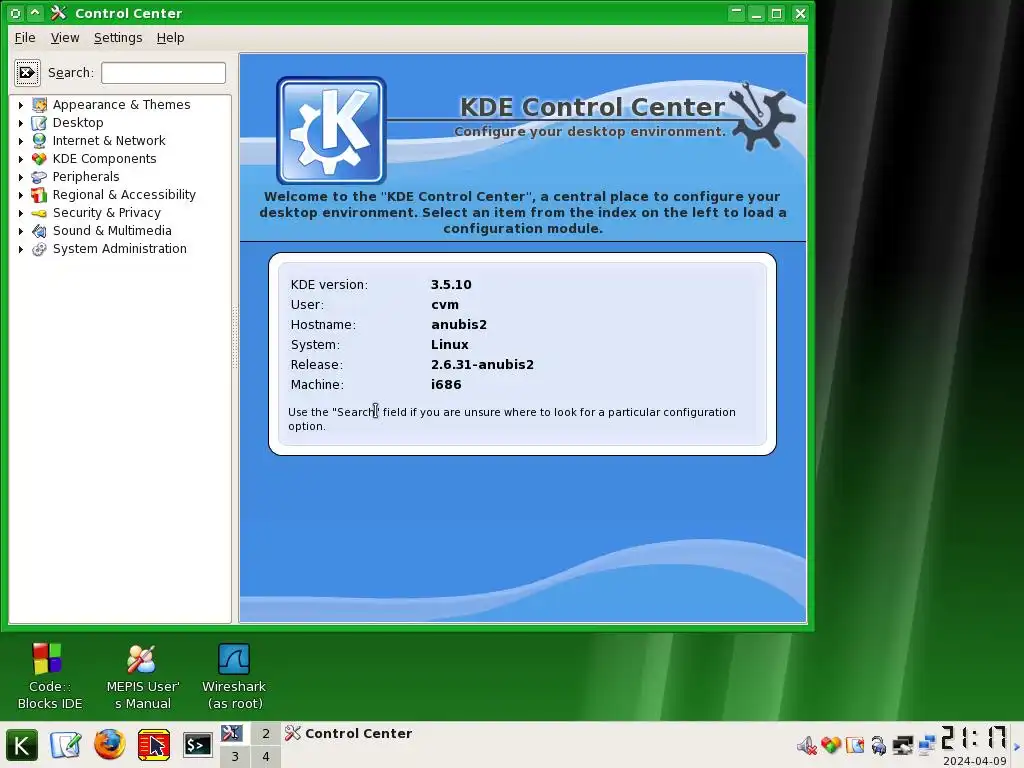The height and width of the screenshot is (768, 1024).
Task: Open the Settings menu
Action: 118,38
